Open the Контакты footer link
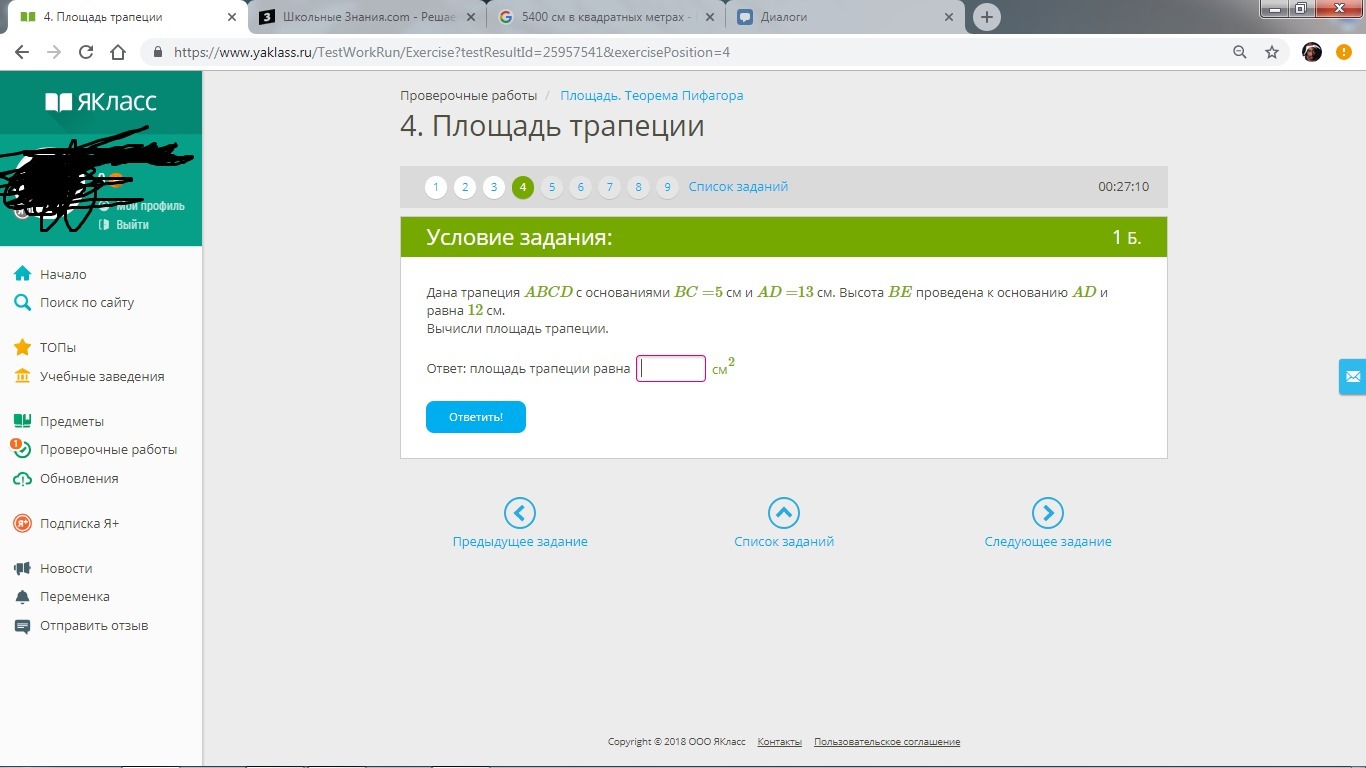This screenshot has width=1366, height=768. pyautogui.click(x=780, y=742)
